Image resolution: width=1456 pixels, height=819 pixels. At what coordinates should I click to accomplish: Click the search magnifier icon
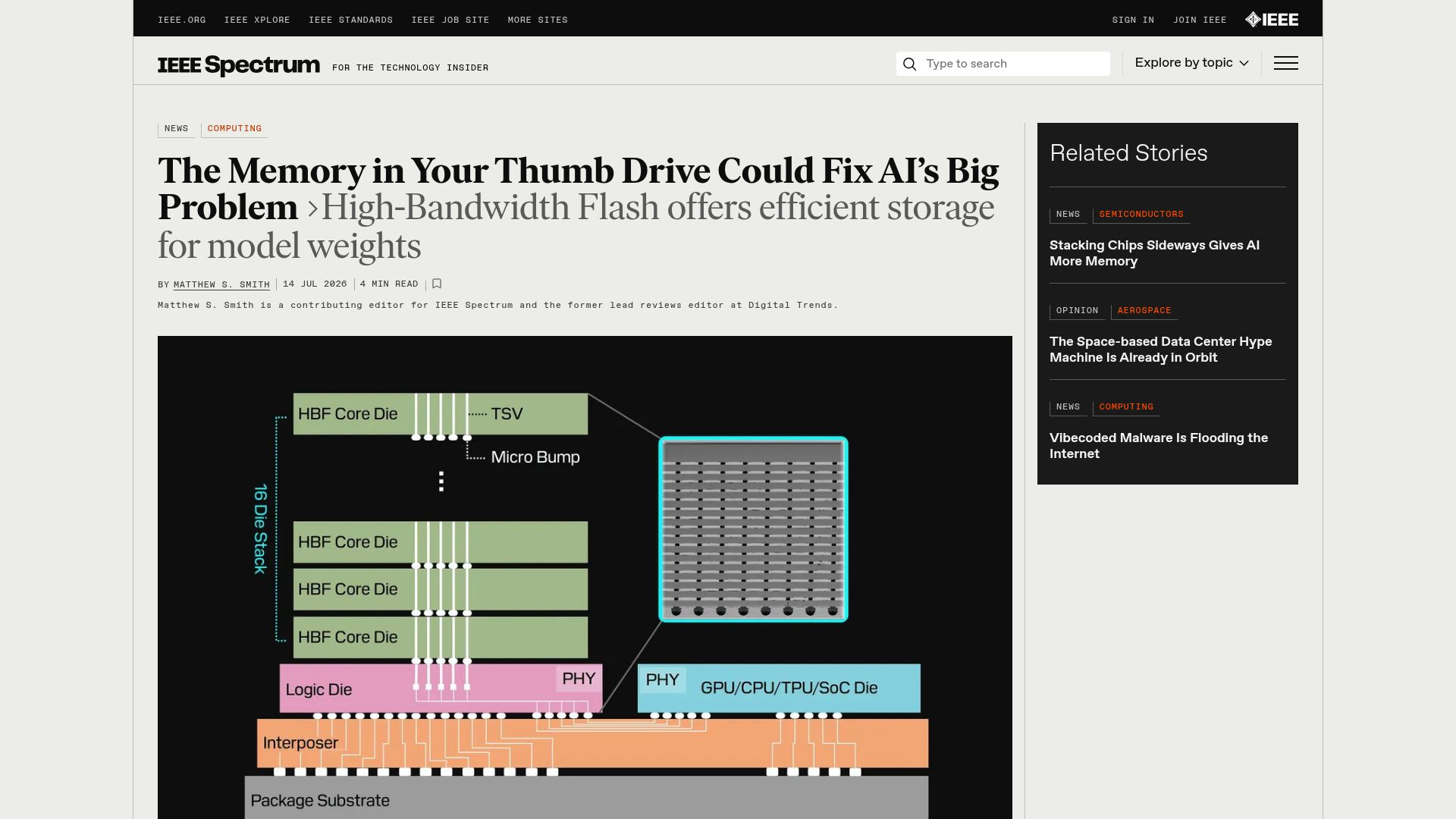910,64
